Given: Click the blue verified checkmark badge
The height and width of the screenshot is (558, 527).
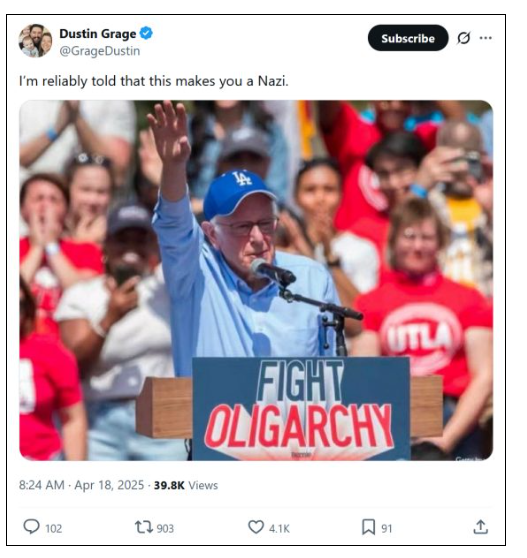Looking at the screenshot, I should 146,33.
